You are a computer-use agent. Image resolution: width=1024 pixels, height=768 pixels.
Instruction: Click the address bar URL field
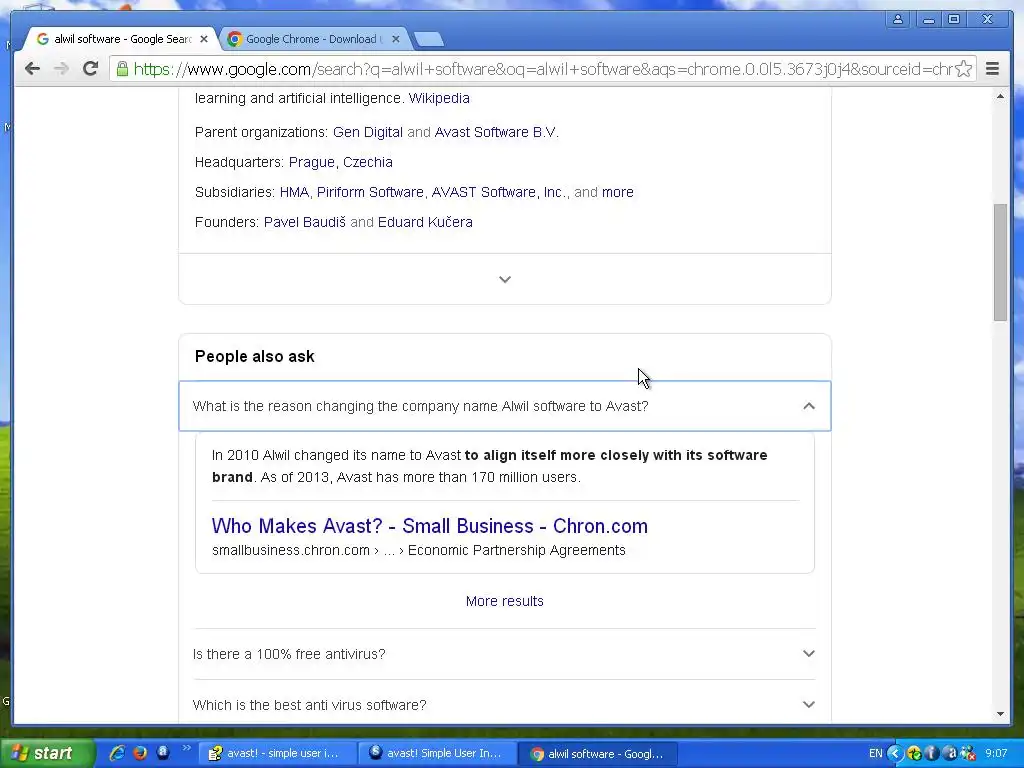pyautogui.click(x=542, y=69)
